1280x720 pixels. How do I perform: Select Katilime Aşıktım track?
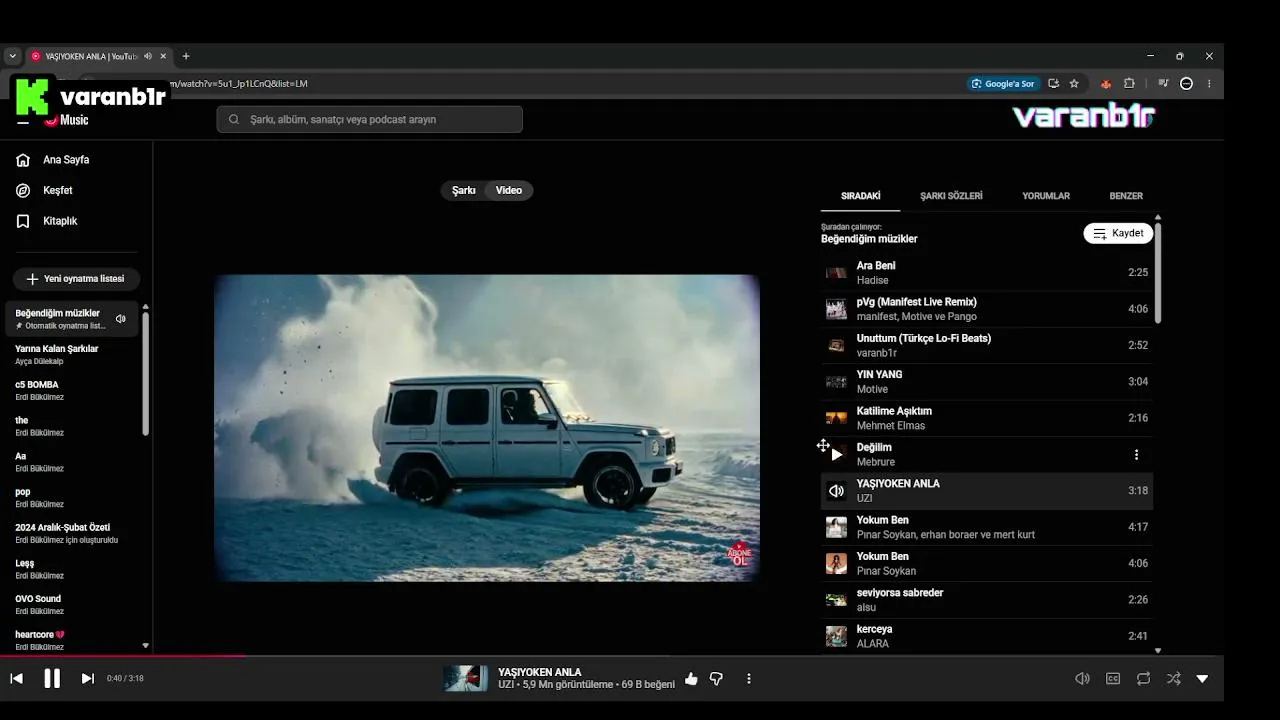[x=987, y=418]
